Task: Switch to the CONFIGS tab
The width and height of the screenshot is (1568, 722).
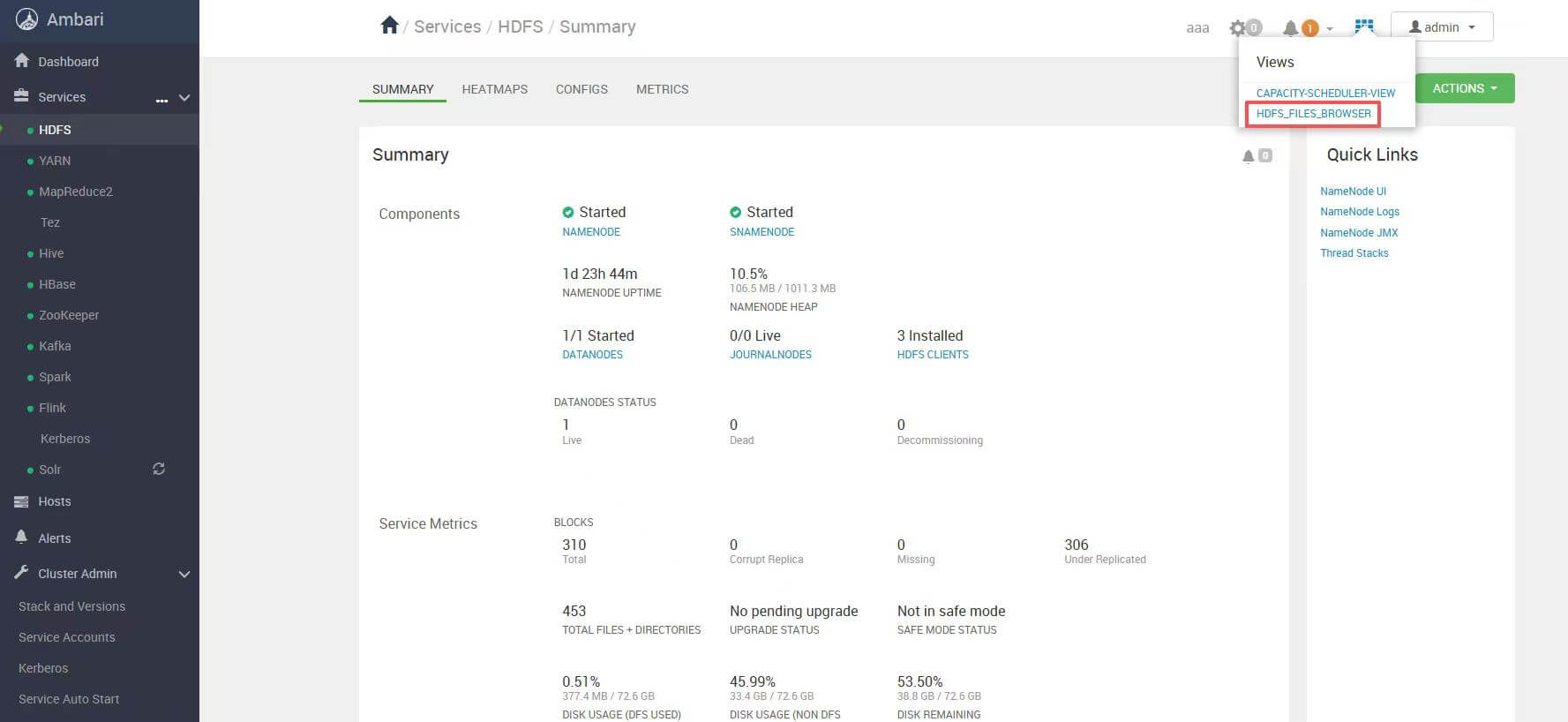Action: (x=581, y=89)
